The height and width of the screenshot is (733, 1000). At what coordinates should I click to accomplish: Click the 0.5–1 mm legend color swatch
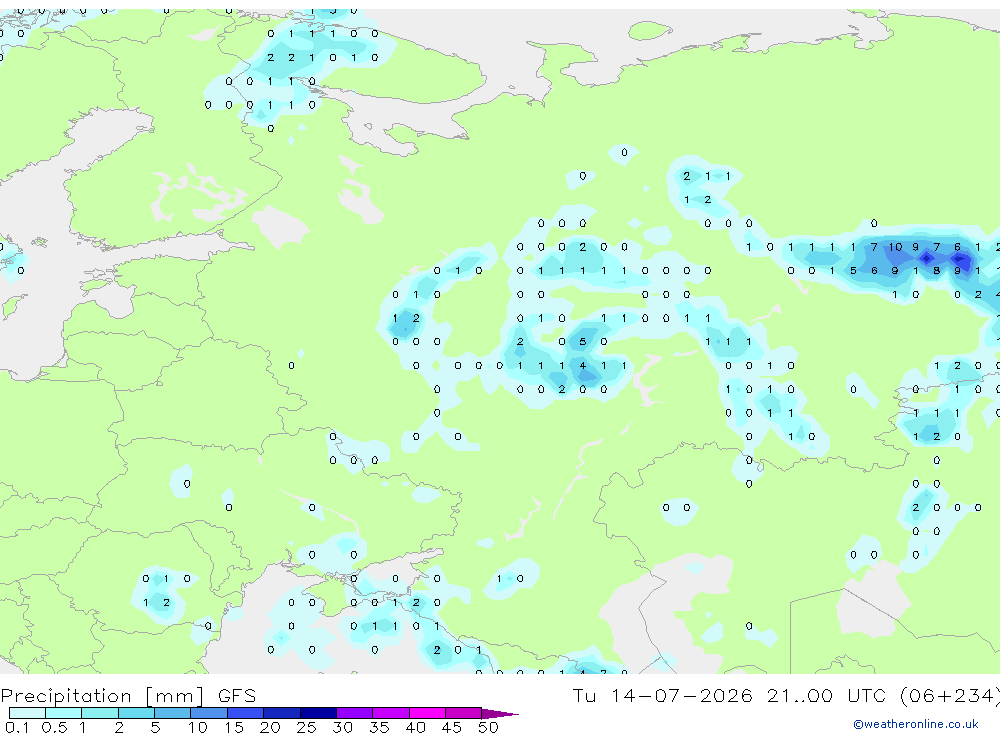coord(64,713)
